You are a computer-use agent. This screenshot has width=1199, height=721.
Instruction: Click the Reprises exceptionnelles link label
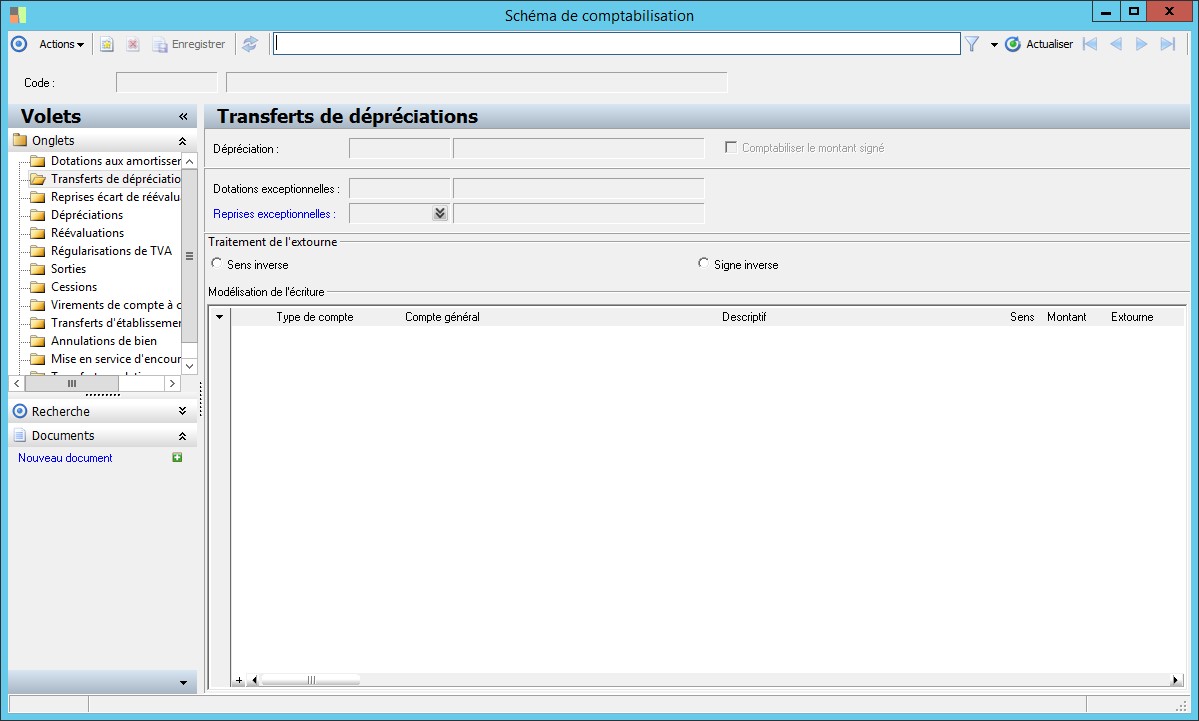point(275,214)
